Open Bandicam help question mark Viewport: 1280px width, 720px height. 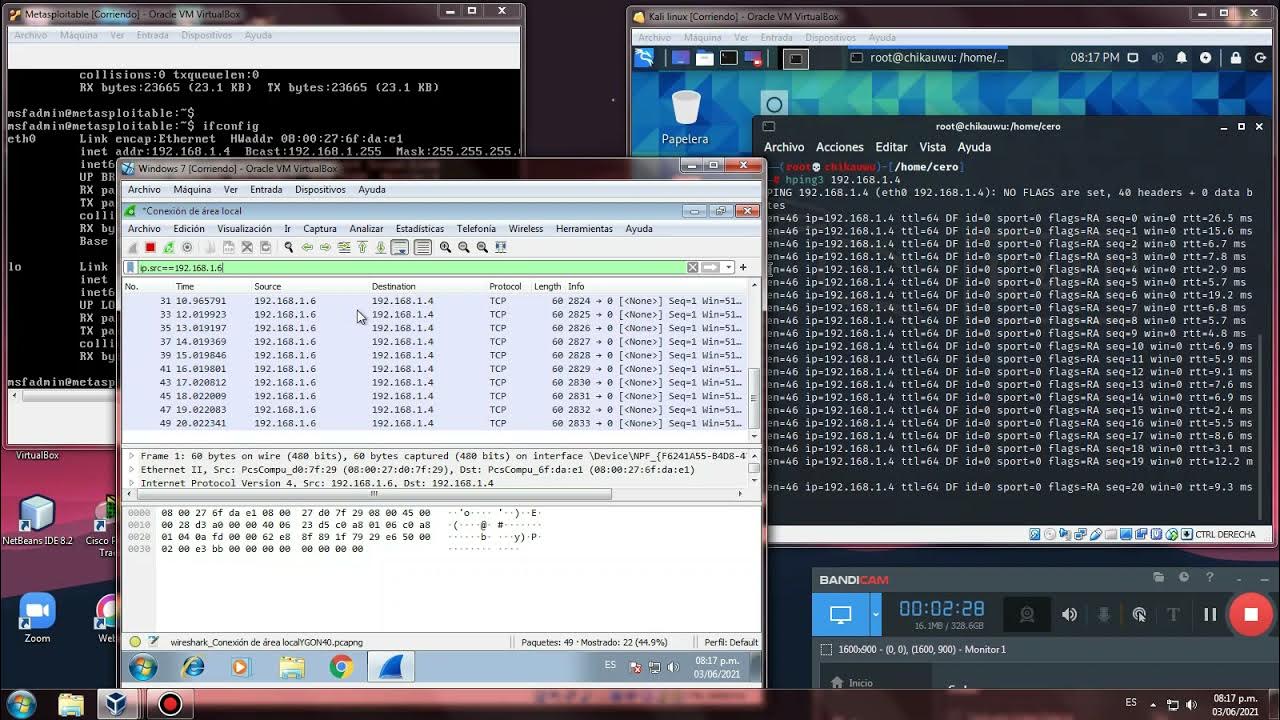1209,578
